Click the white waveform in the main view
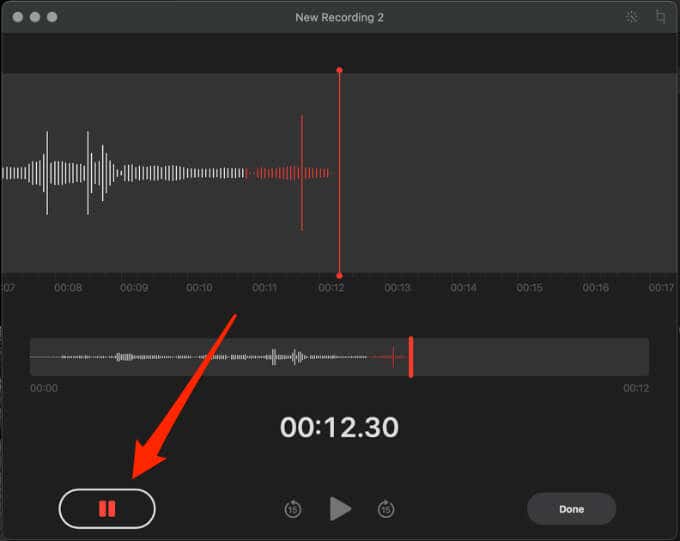 [x=124, y=173]
